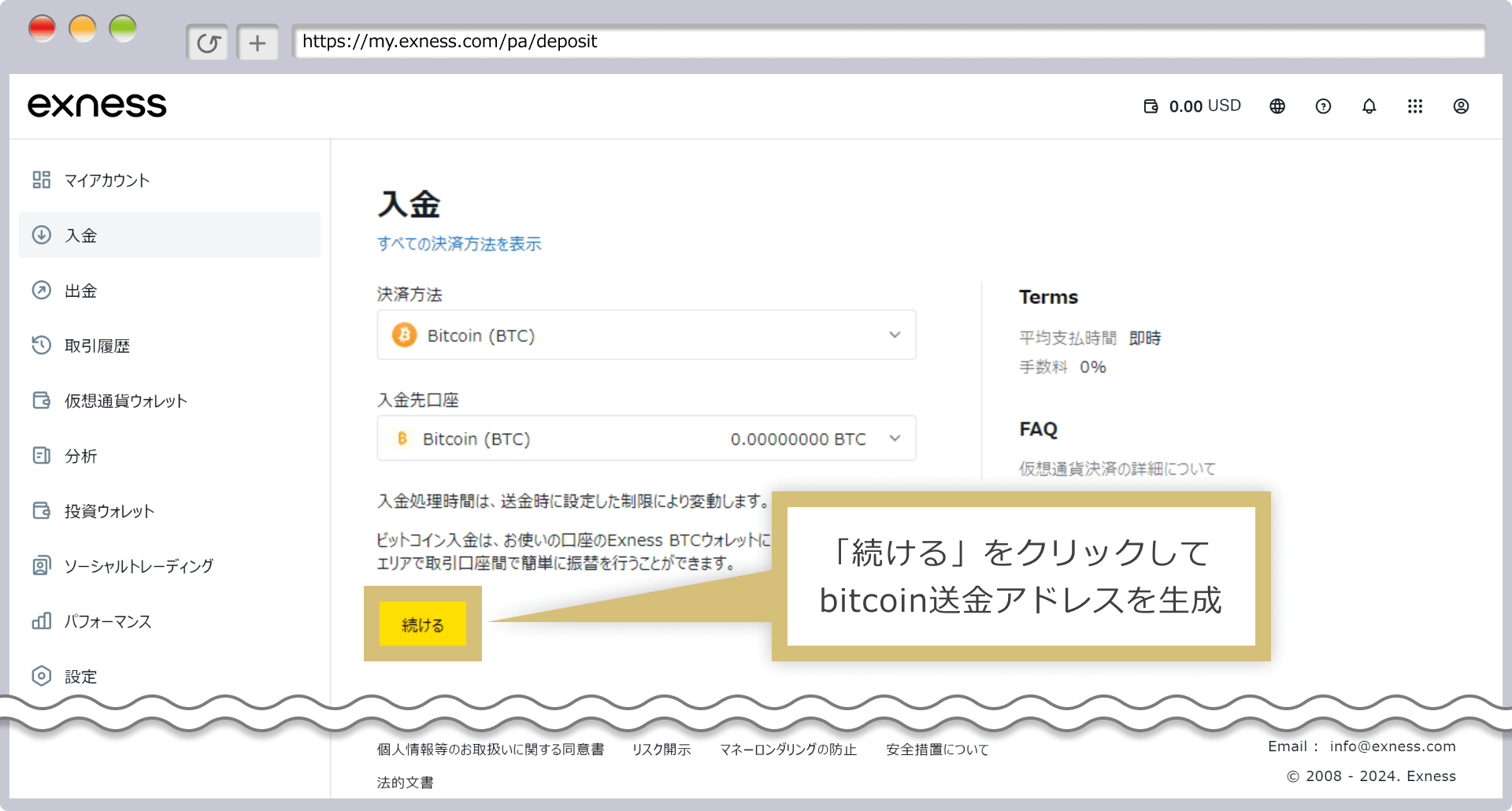Open 仮想通貨決済の詳細について FAQ link
The width and height of the screenshot is (1512, 811).
point(1117,468)
